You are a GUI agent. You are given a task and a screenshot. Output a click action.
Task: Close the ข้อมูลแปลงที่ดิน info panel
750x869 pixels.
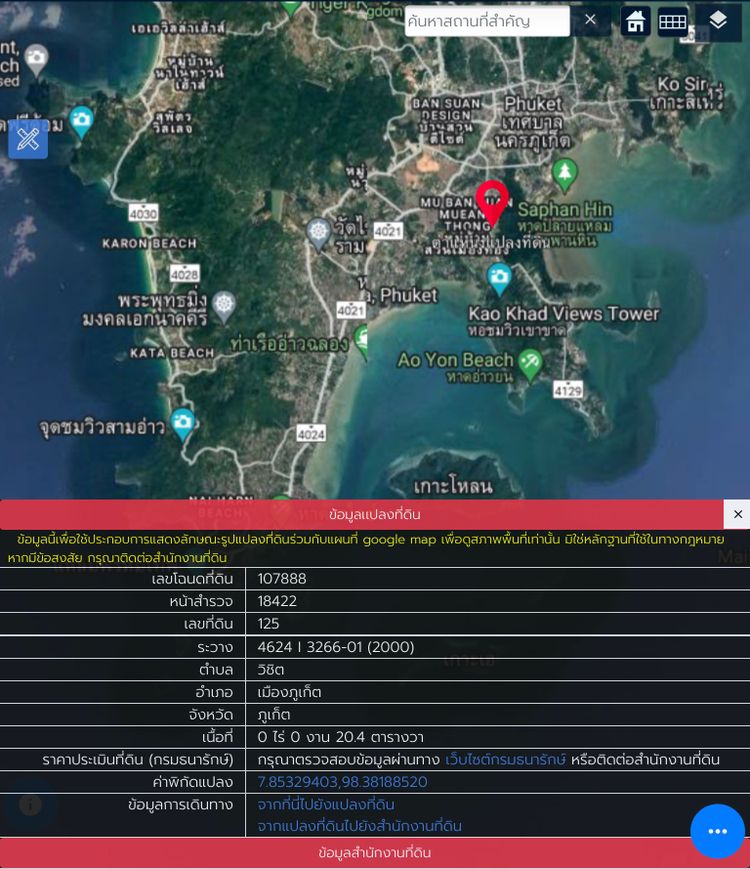tap(737, 514)
